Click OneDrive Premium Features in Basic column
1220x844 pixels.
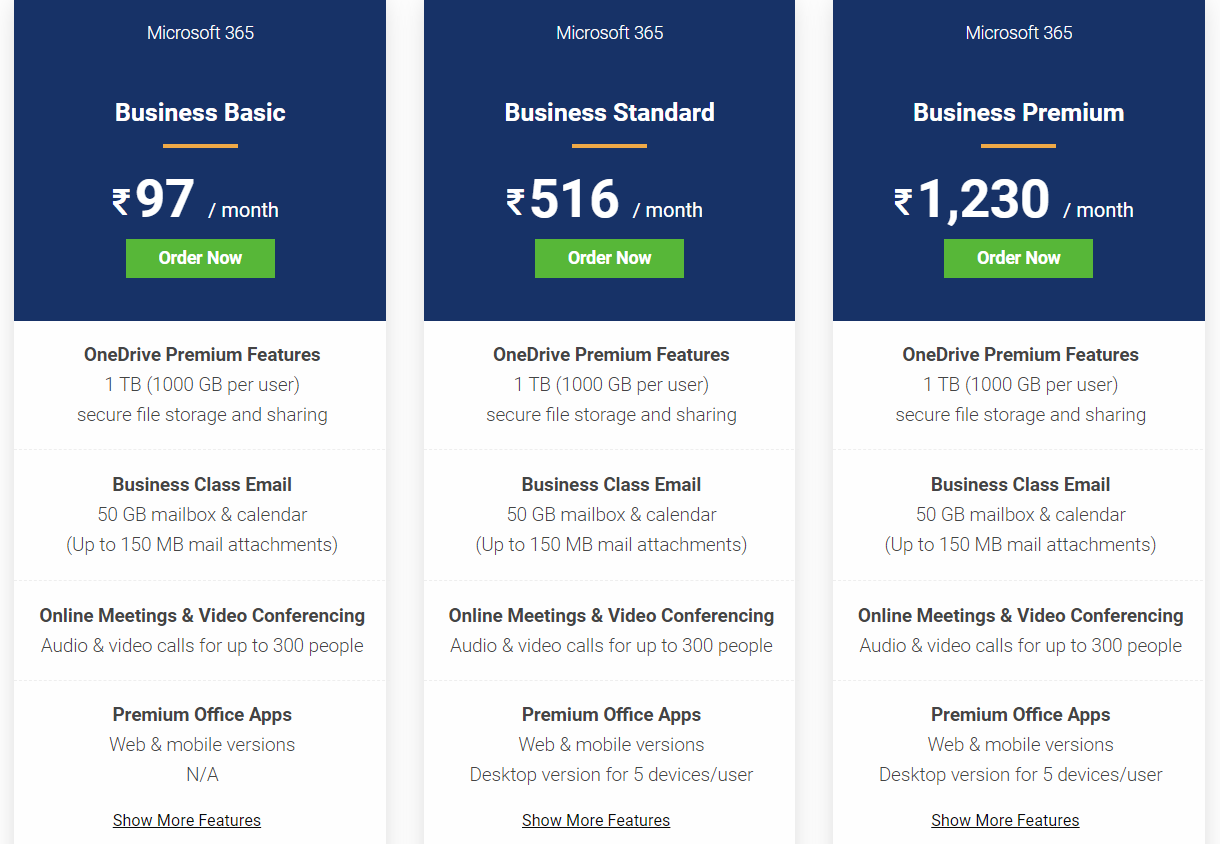[x=202, y=354]
